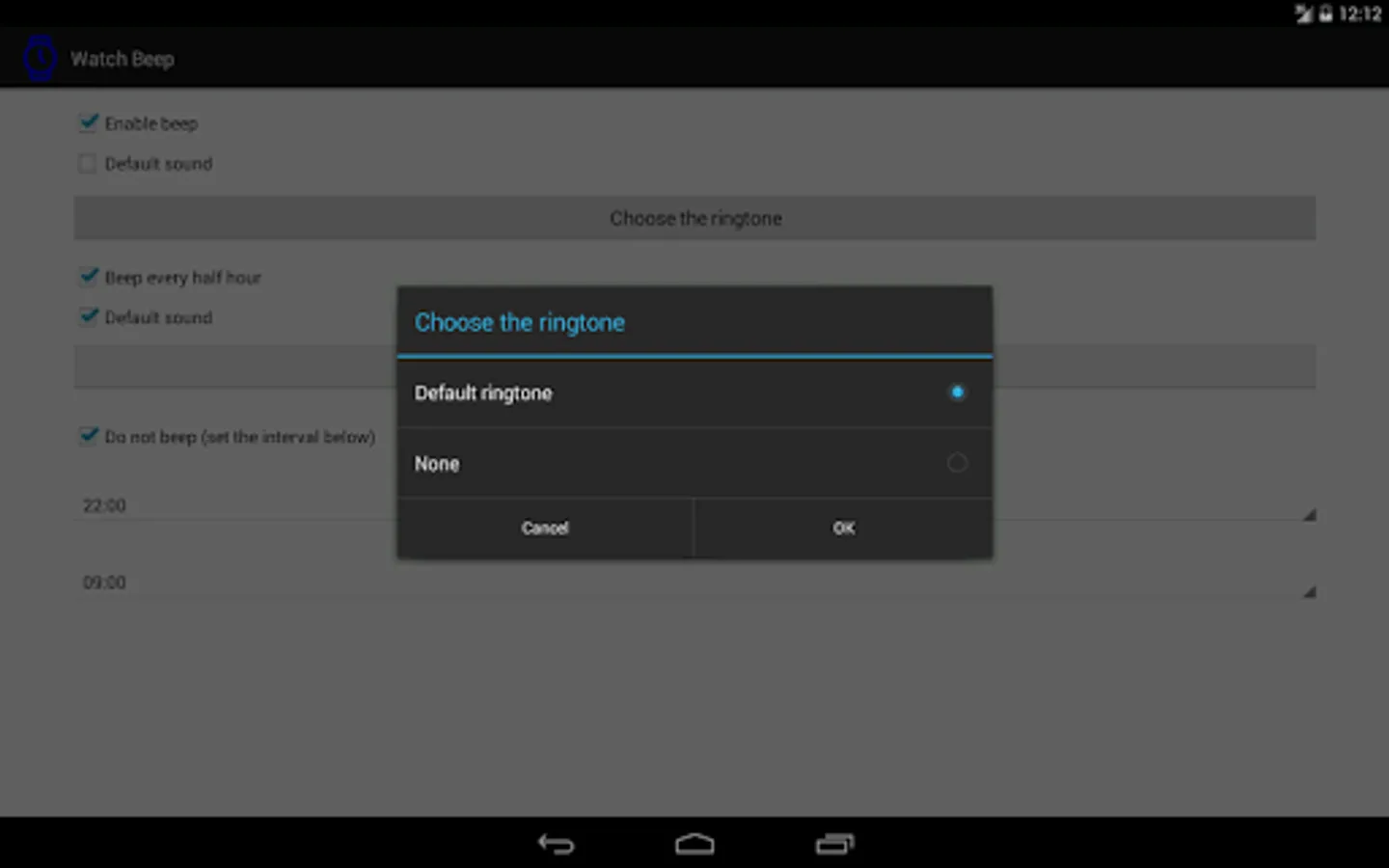1389x868 pixels.
Task: Open the Recent apps icon
Action: pos(834,845)
